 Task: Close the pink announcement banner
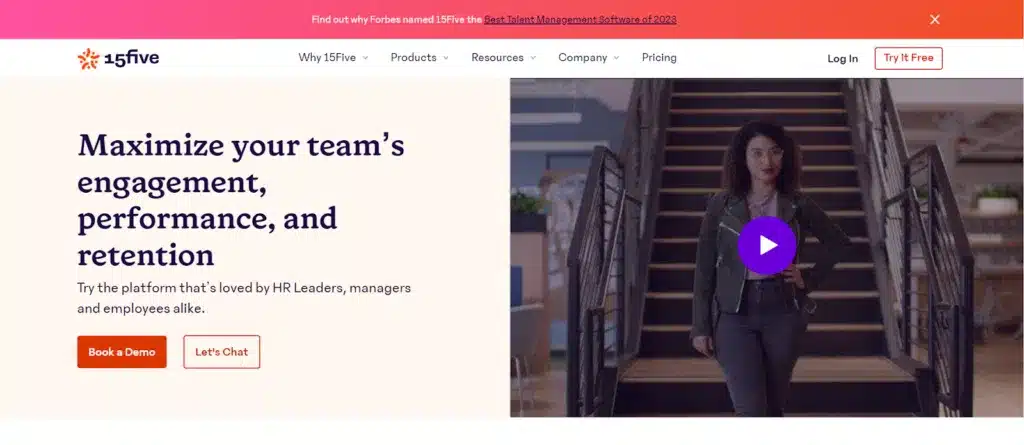935,20
